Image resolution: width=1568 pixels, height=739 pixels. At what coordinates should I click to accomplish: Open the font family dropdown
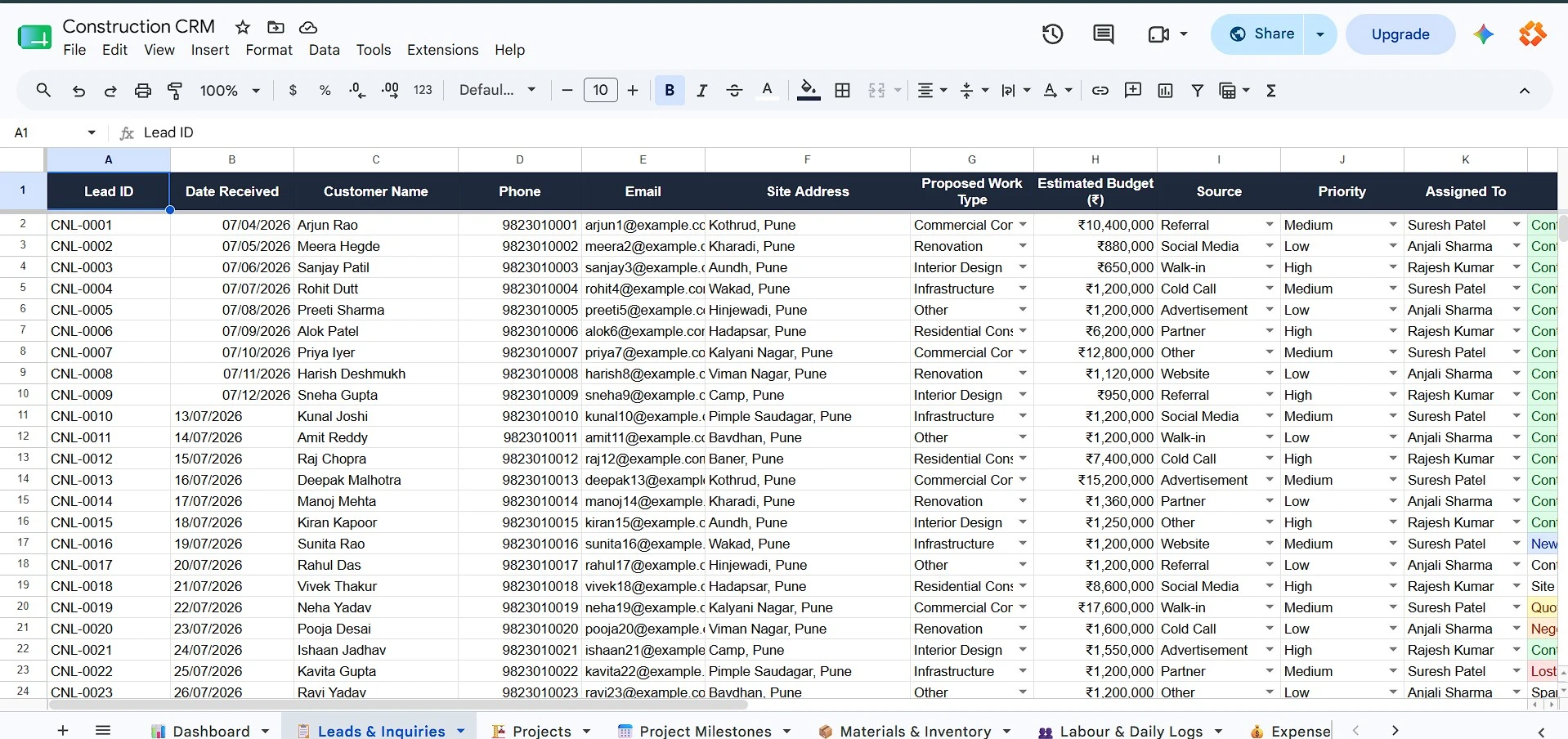pos(497,91)
